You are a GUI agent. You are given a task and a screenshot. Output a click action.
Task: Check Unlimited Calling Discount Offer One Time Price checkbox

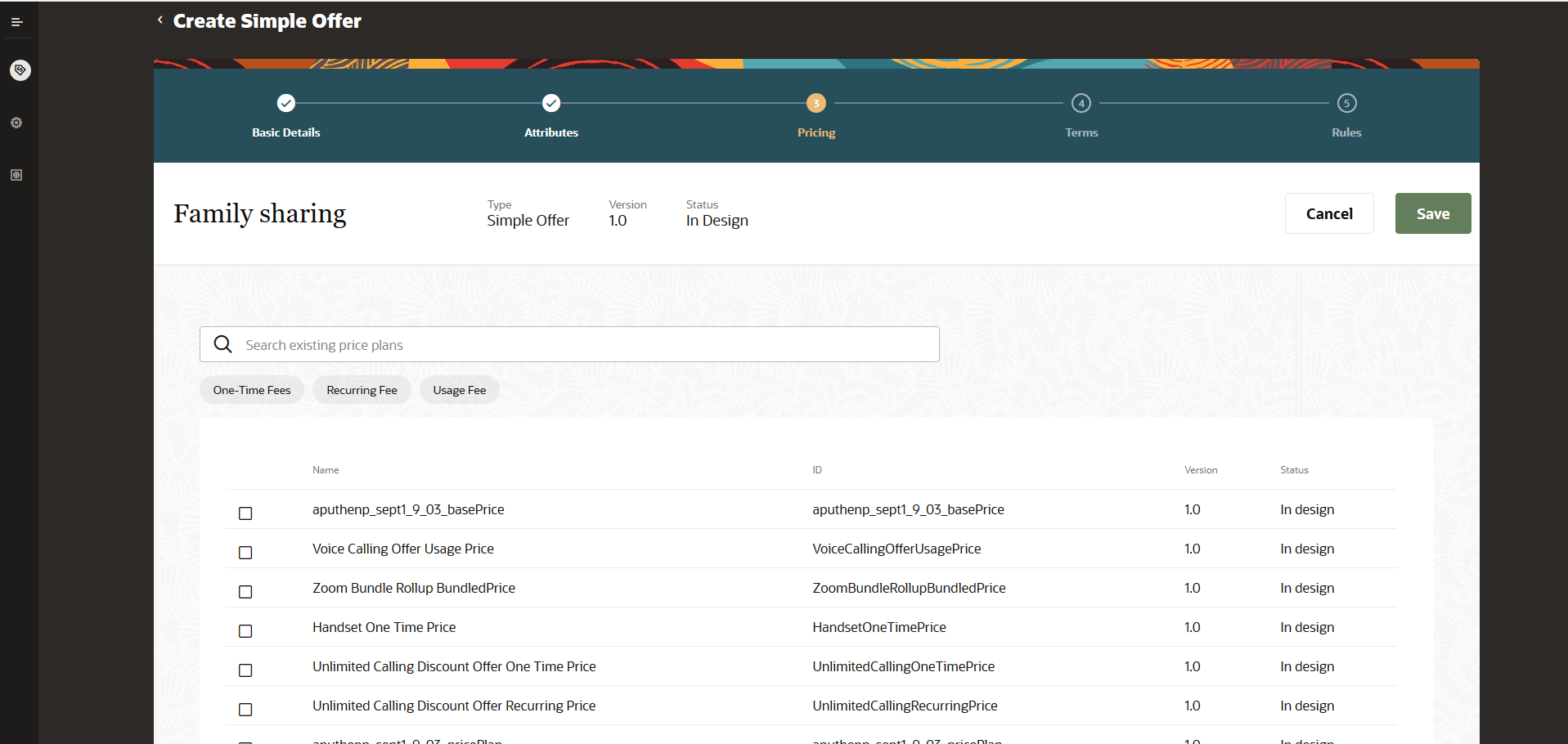245,670
